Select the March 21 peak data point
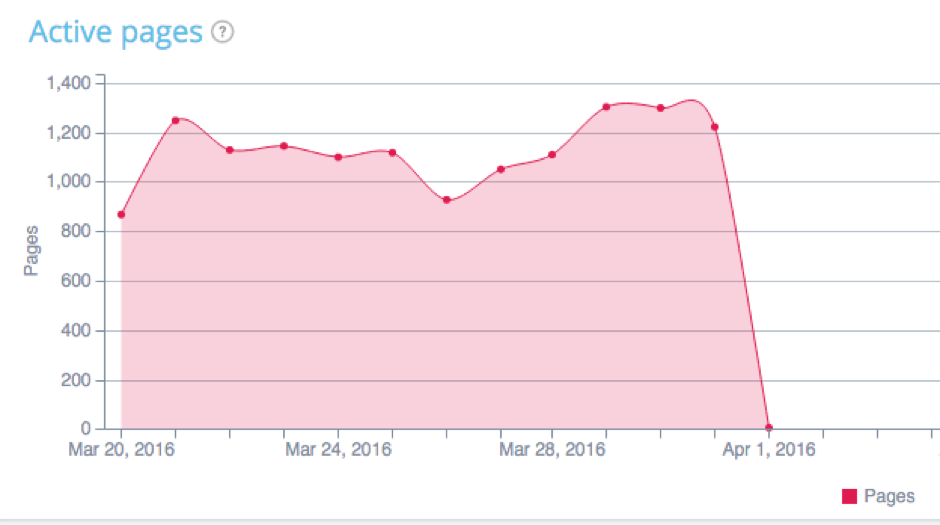Viewport: 940px width, 525px height. pos(176,120)
